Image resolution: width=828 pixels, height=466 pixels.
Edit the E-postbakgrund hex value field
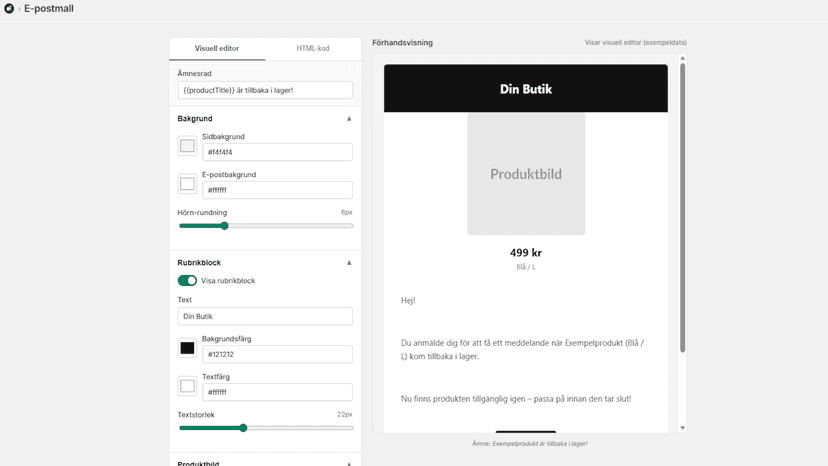(277, 190)
